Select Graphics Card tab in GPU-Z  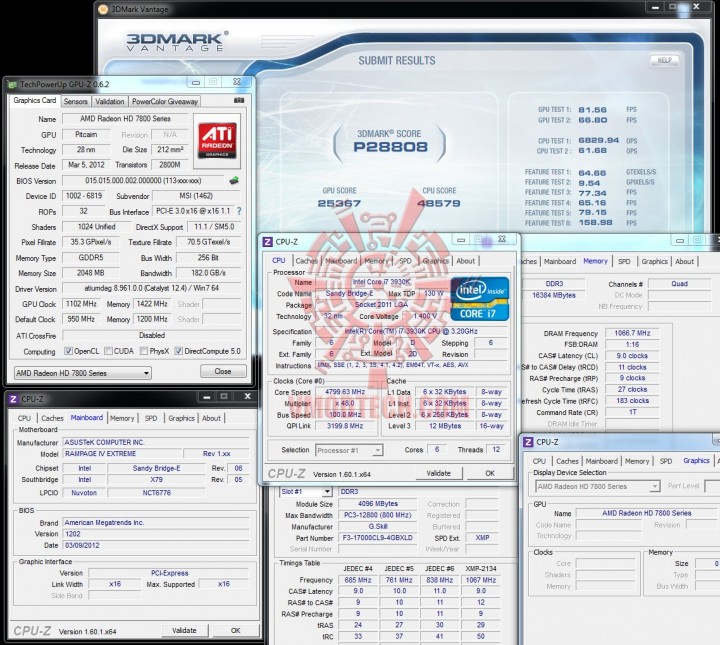tap(34, 101)
